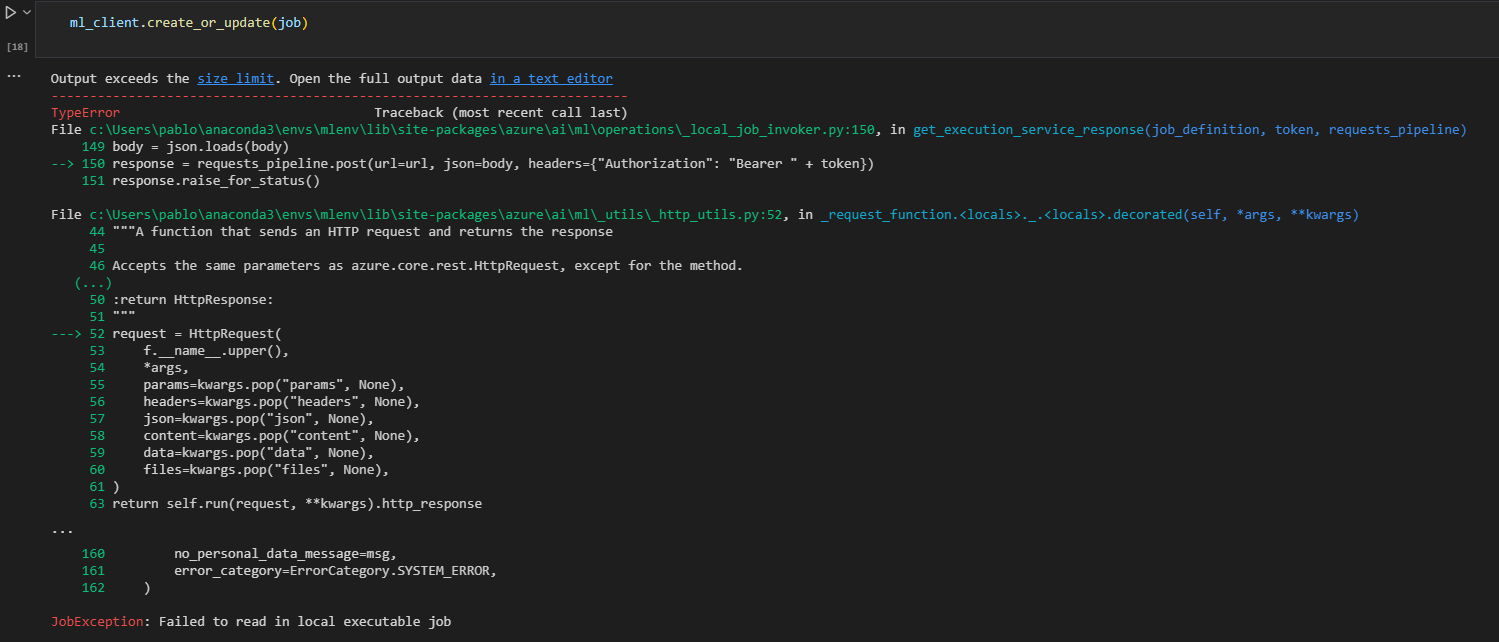This screenshot has height=642, width=1499.
Task: Open full output 'in a text editor'
Action: click(x=551, y=78)
